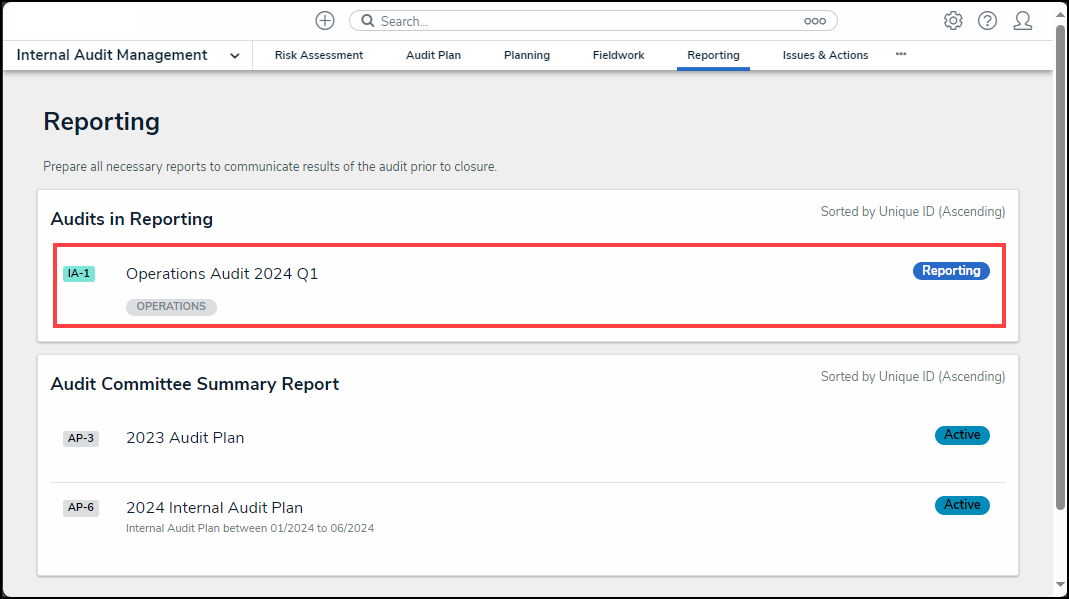Go to the Planning tab
Screen dimensions: 1069x599
(527, 56)
